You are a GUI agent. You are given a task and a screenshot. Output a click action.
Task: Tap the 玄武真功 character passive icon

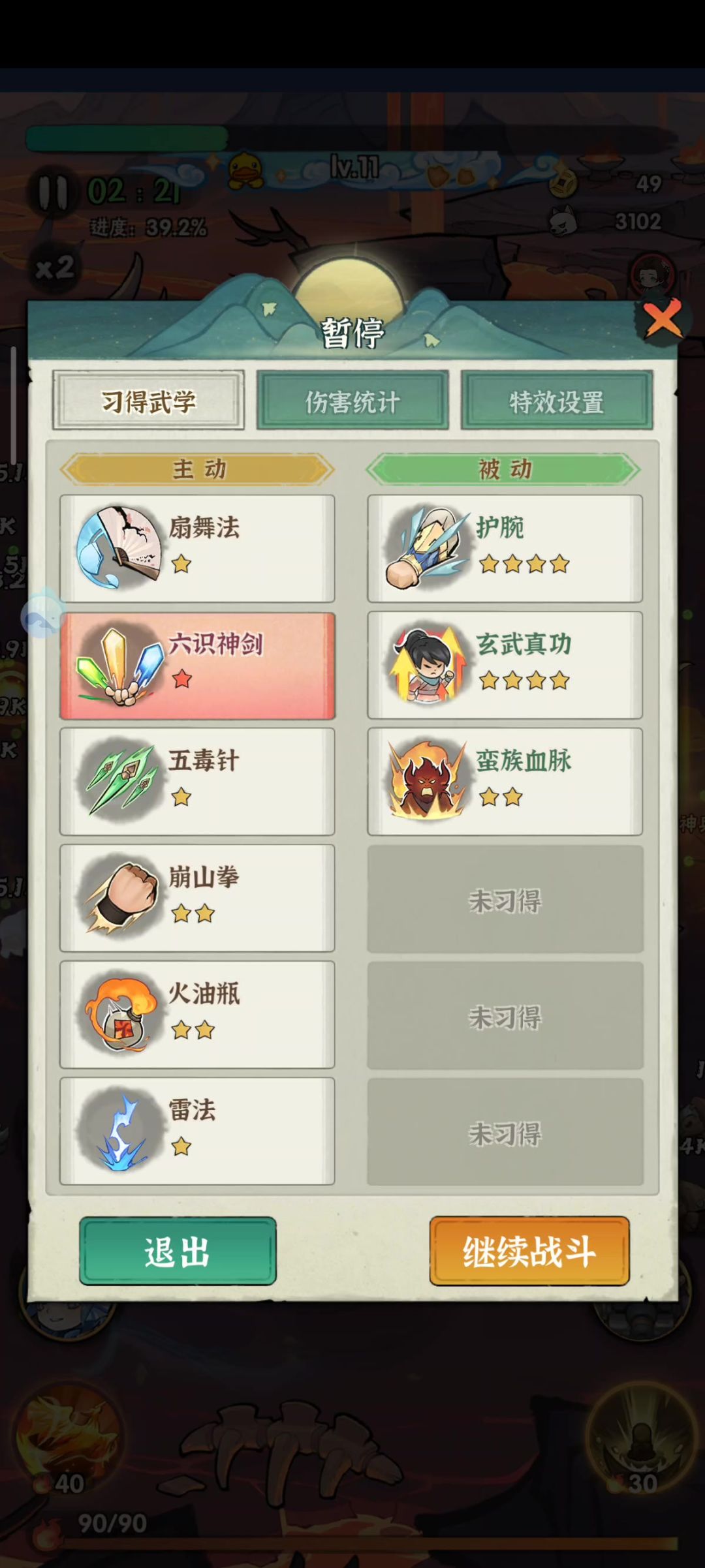pos(426,664)
